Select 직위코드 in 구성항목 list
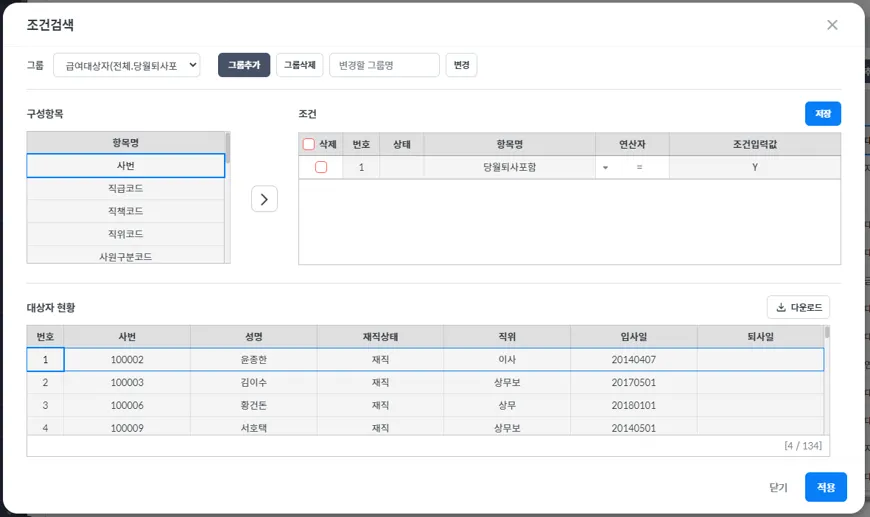Screen dimensions: 870x517 coord(125,234)
